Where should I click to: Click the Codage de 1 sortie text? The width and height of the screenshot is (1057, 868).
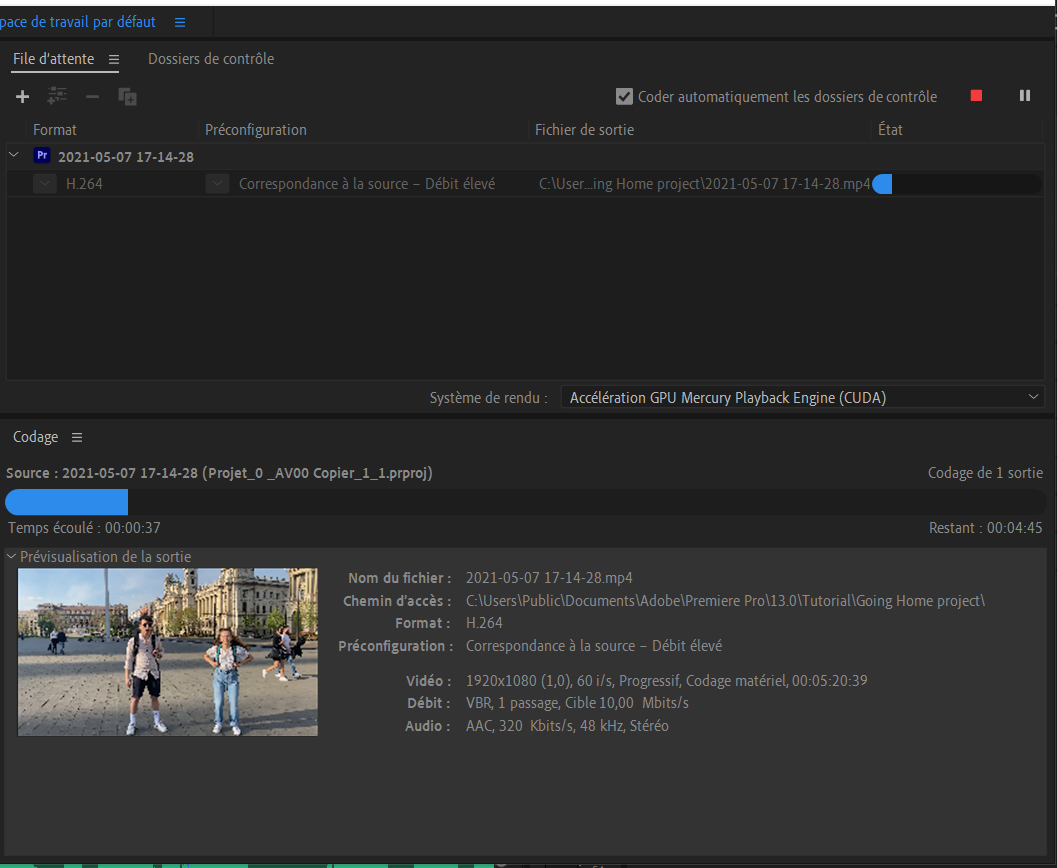pos(985,473)
